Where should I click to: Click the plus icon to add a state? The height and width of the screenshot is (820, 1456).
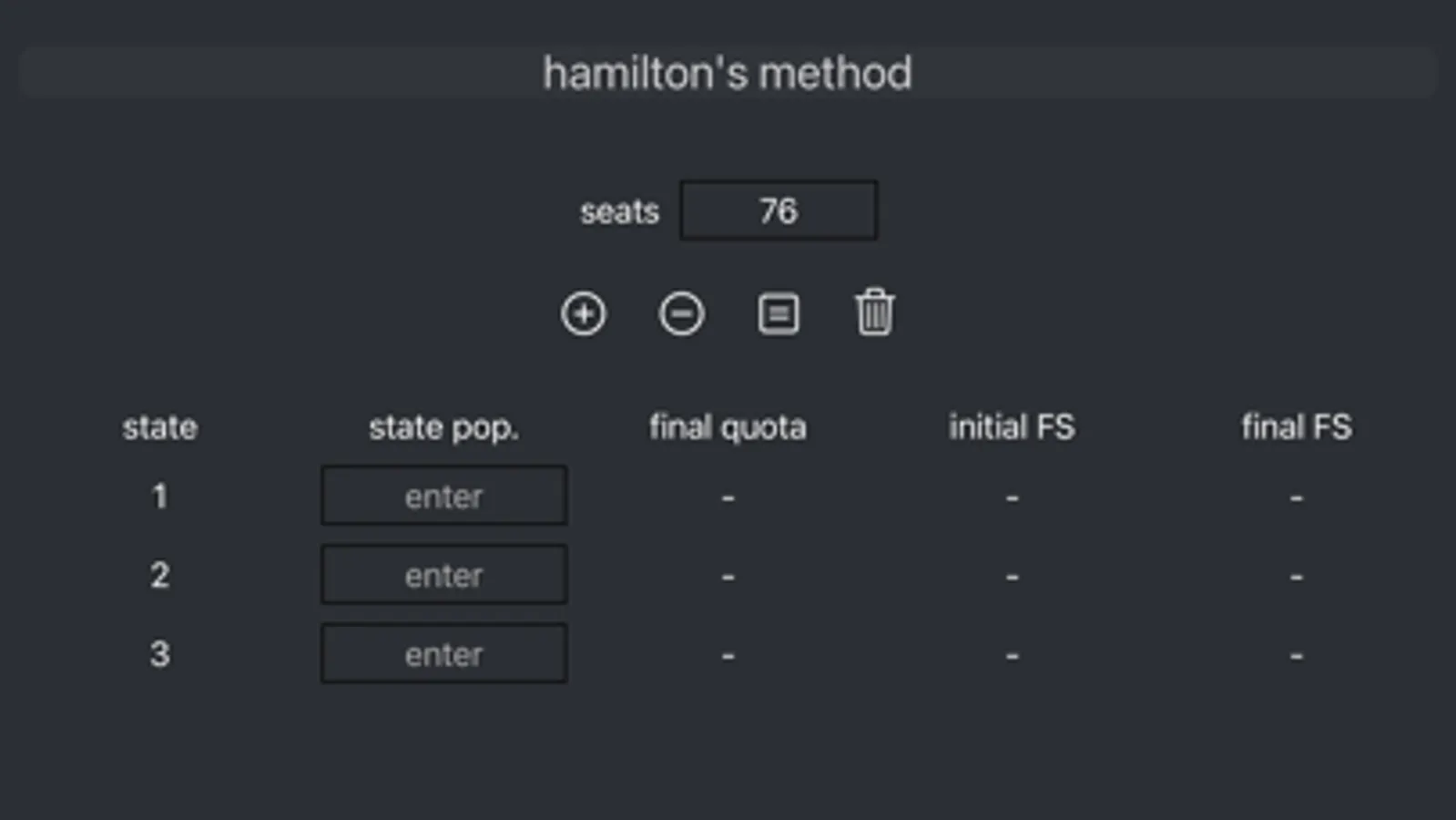pos(583,314)
